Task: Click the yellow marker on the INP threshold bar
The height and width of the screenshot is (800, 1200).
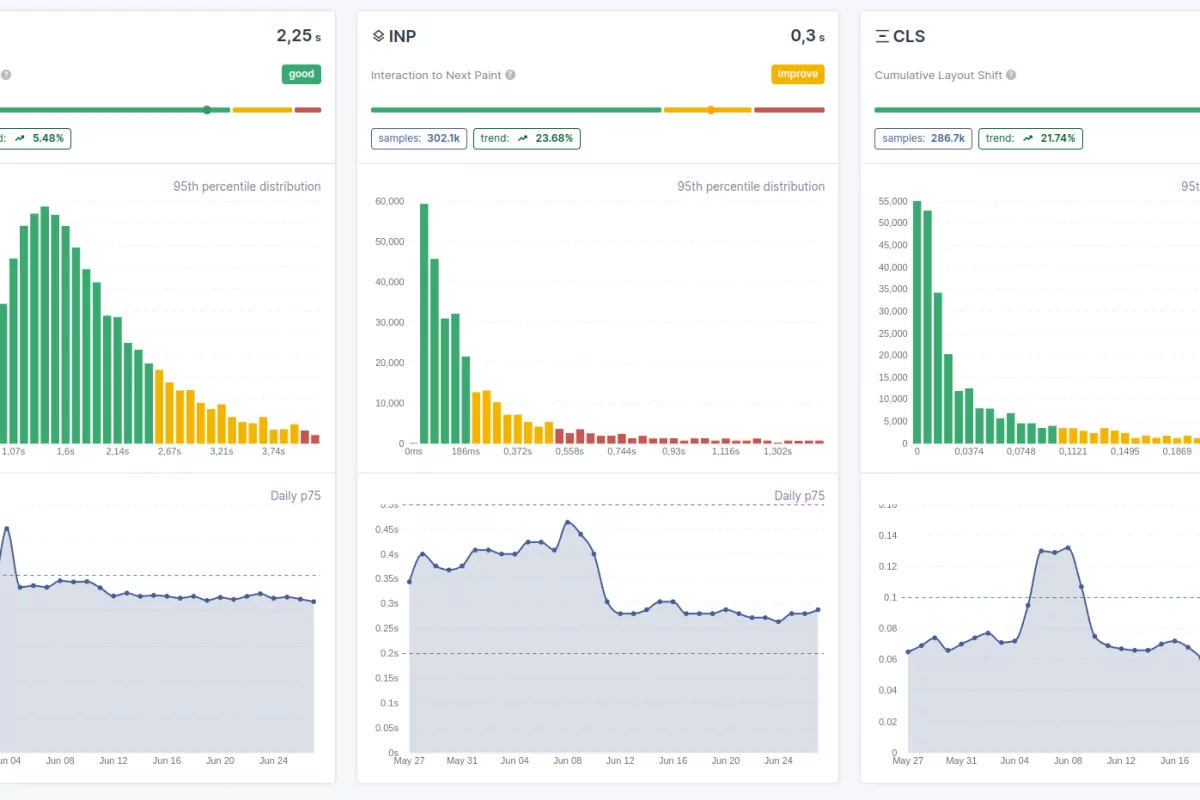Action: tap(709, 110)
